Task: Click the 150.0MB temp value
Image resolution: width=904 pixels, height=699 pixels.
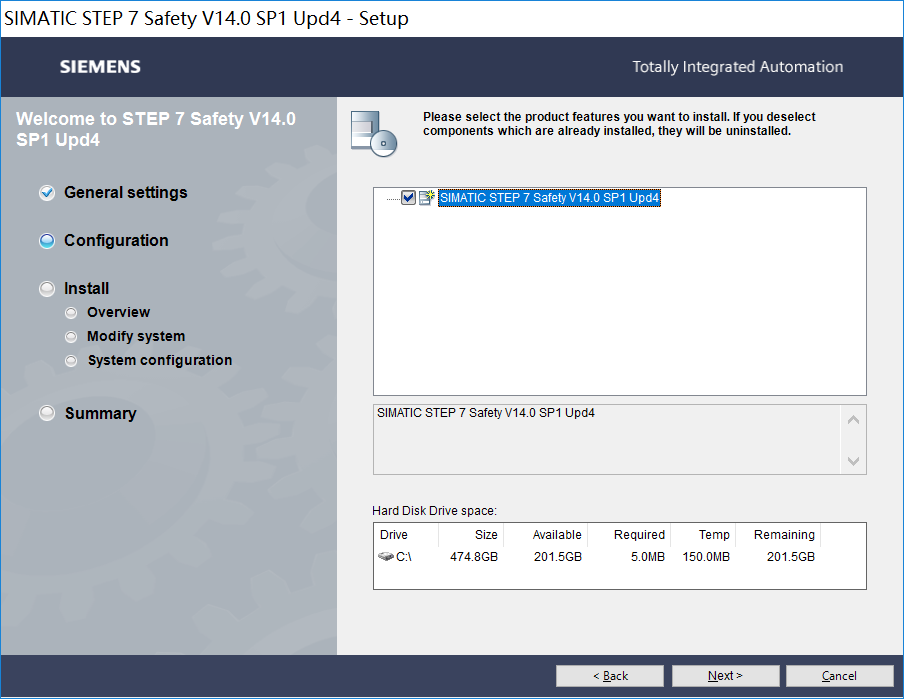Action: (706, 557)
